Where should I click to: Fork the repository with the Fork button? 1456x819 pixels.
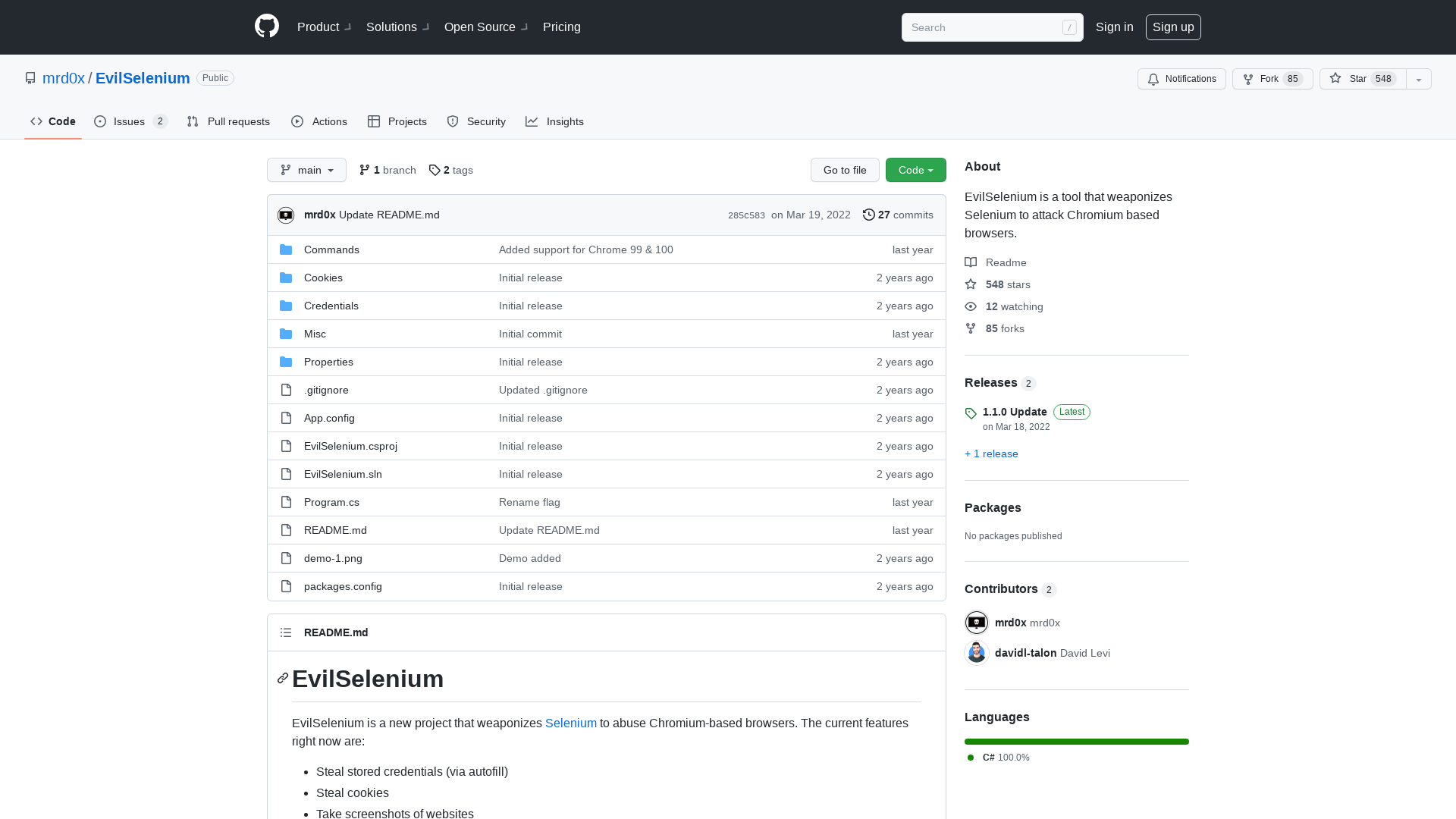[x=1272, y=79]
